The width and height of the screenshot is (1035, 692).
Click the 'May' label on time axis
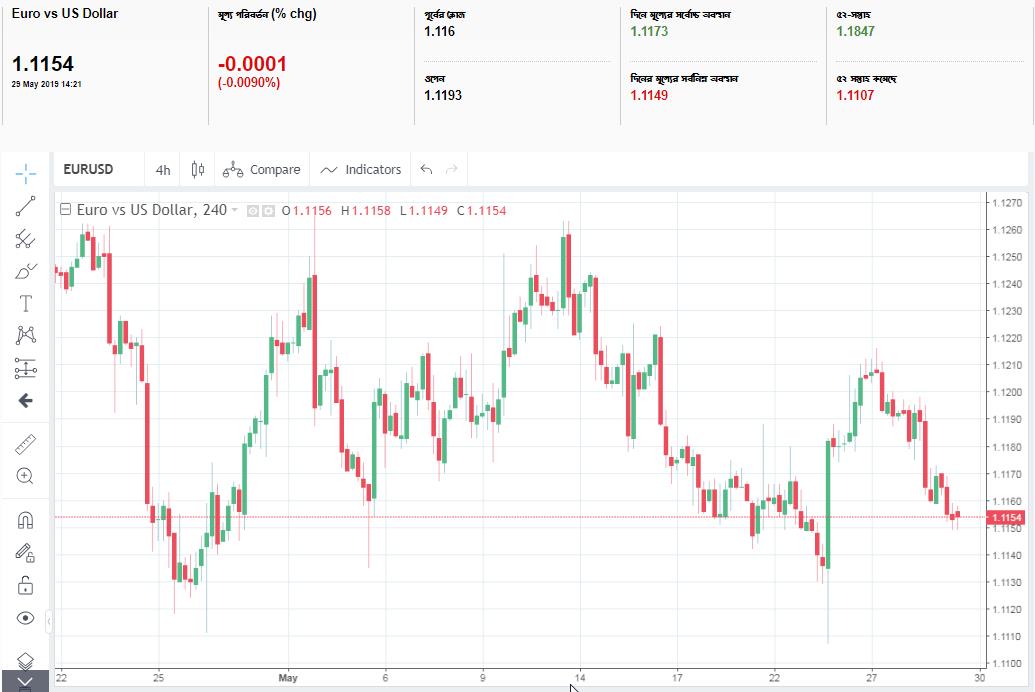point(288,677)
